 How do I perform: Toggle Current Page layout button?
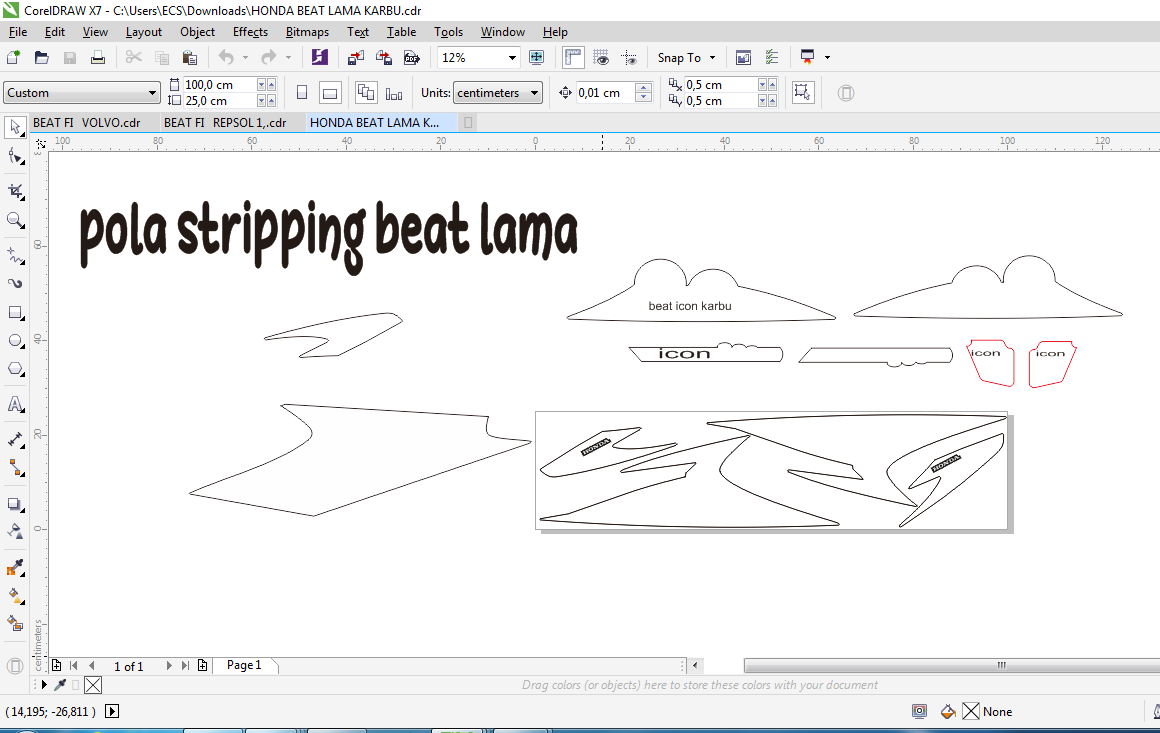[394, 94]
